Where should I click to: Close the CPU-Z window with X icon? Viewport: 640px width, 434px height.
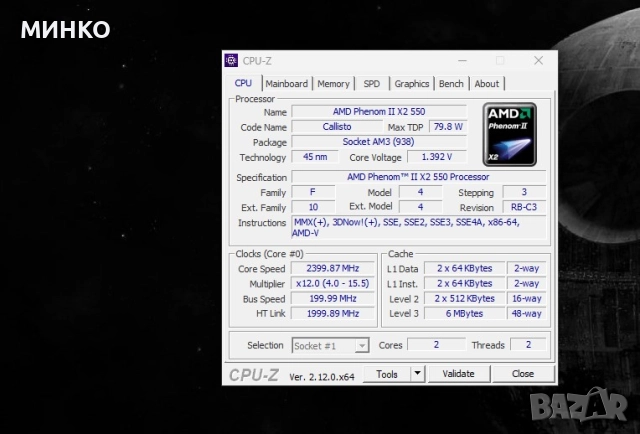pyautogui.click(x=538, y=60)
